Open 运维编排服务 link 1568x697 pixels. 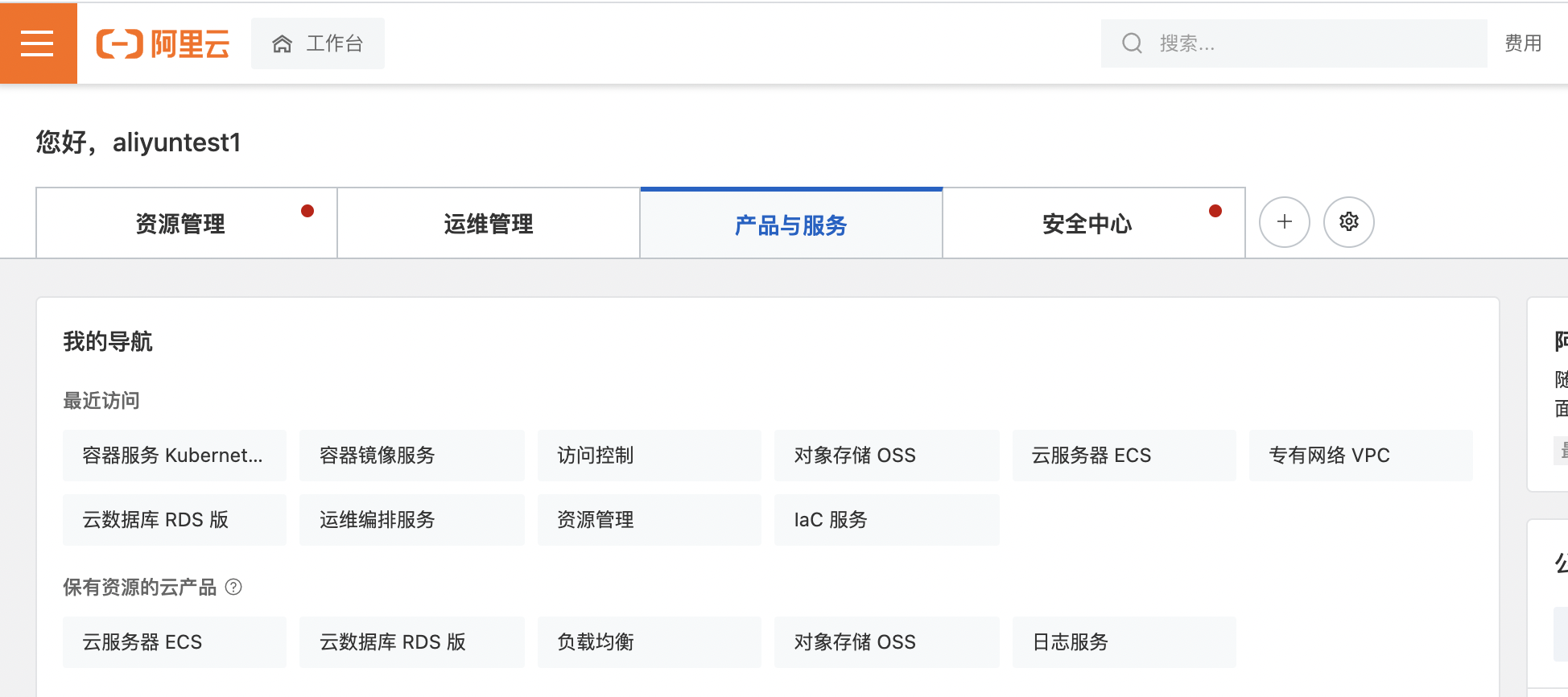click(x=411, y=520)
